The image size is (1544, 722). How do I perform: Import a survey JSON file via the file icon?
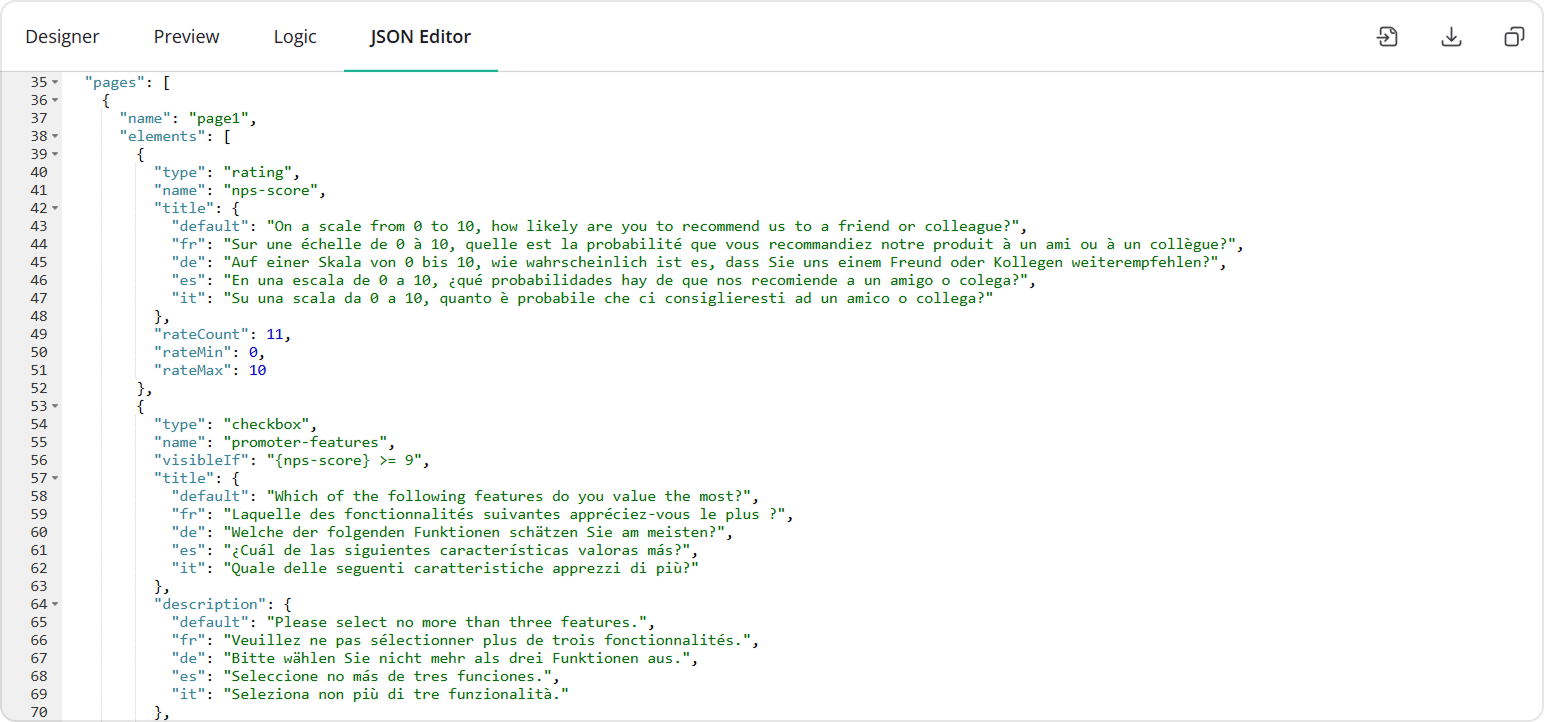click(x=1387, y=36)
